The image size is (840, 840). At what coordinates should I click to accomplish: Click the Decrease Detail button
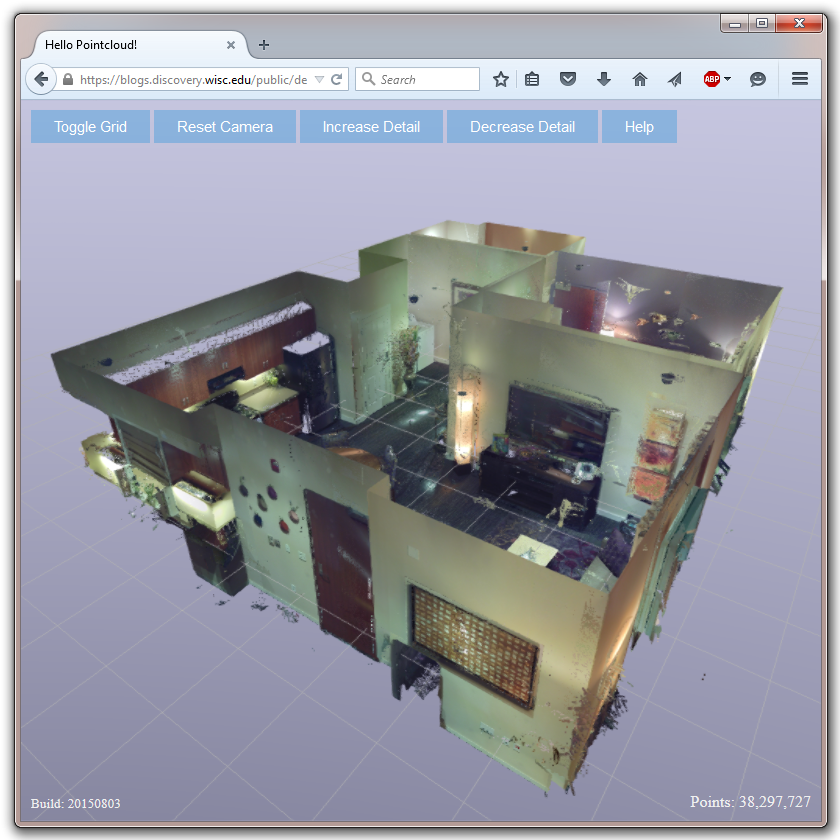coord(522,127)
